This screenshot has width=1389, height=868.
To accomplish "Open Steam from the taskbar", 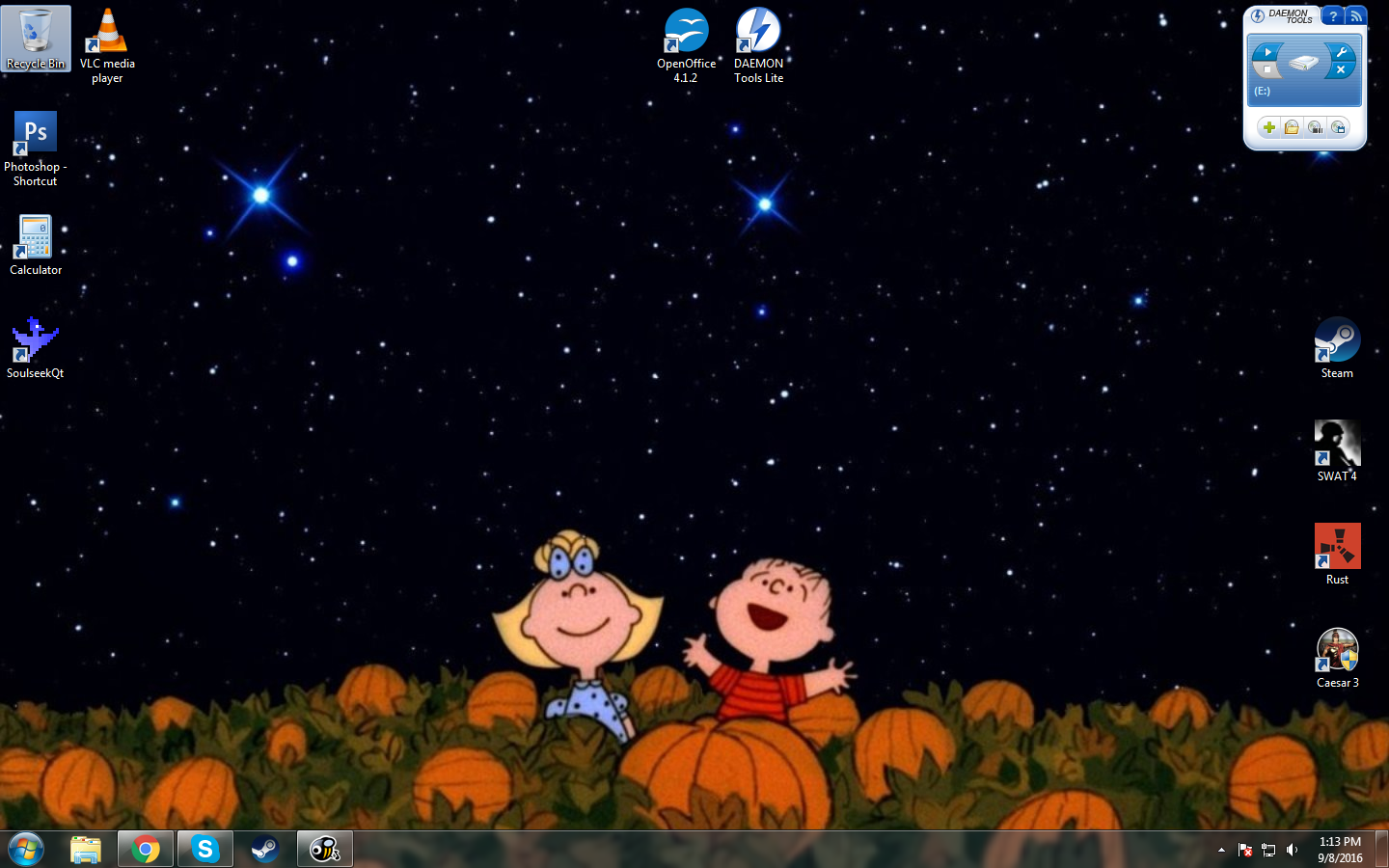I will coord(264,850).
